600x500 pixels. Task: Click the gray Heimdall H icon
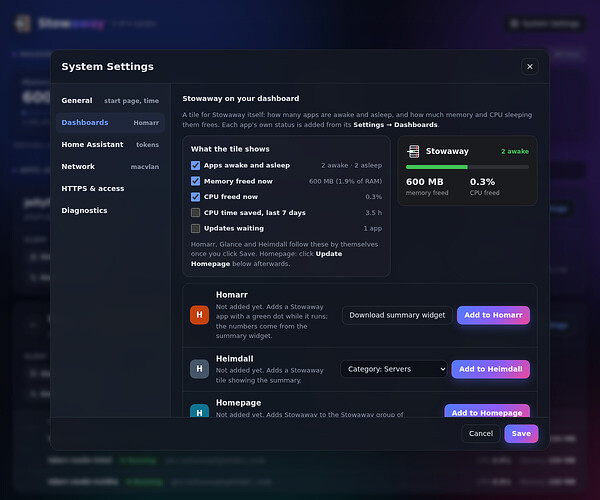pyautogui.click(x=199, y=369)
